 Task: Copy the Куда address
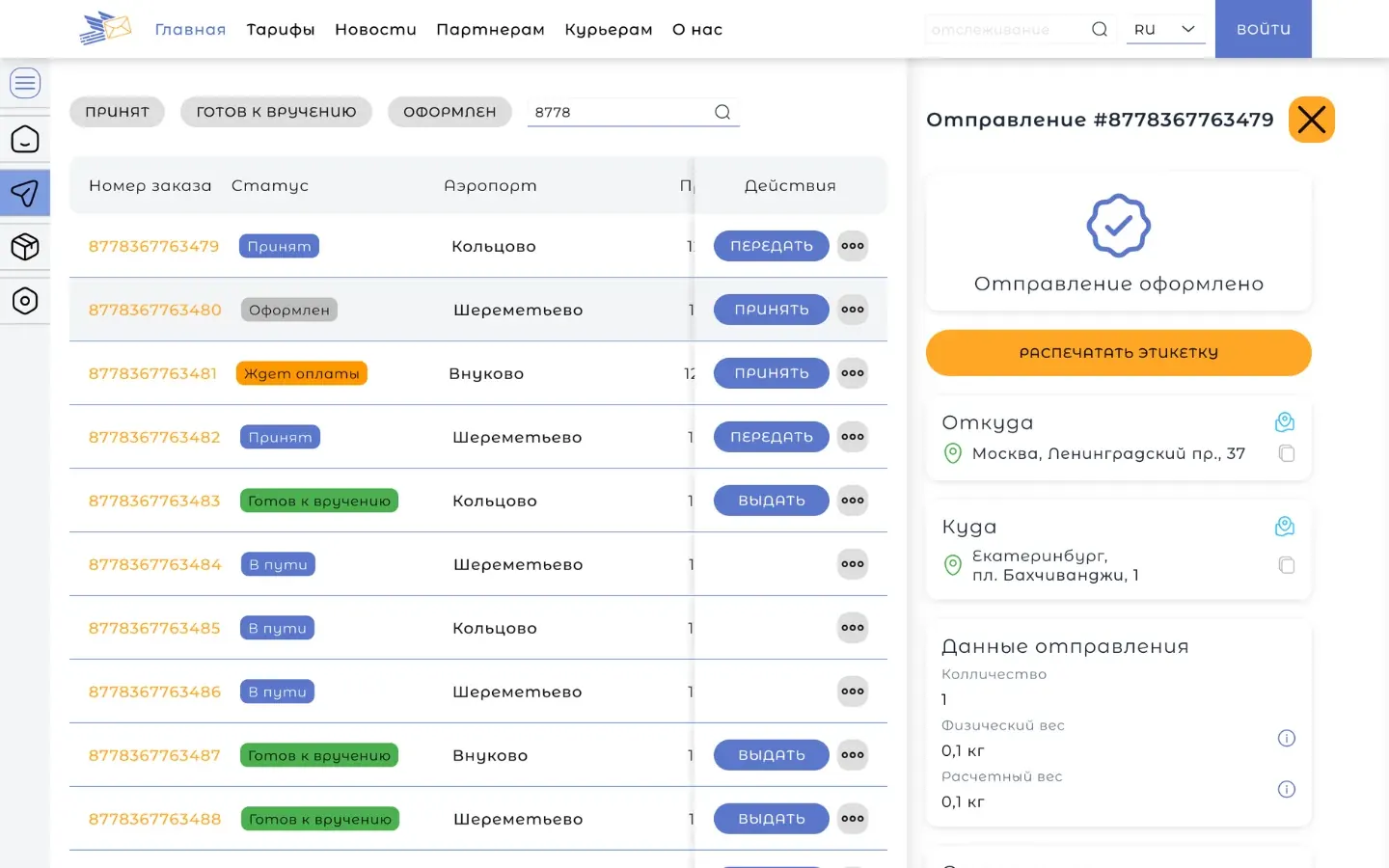tap(1287, 565)
